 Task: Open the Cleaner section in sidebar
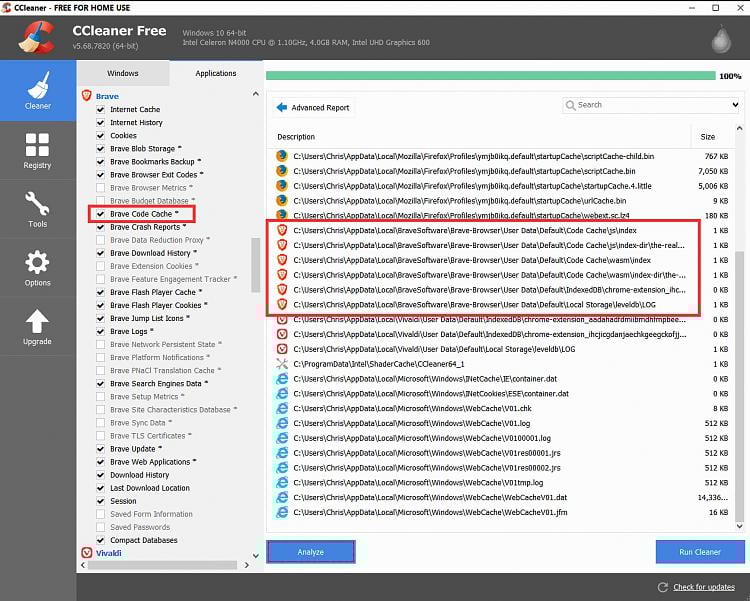pos(38,90)
